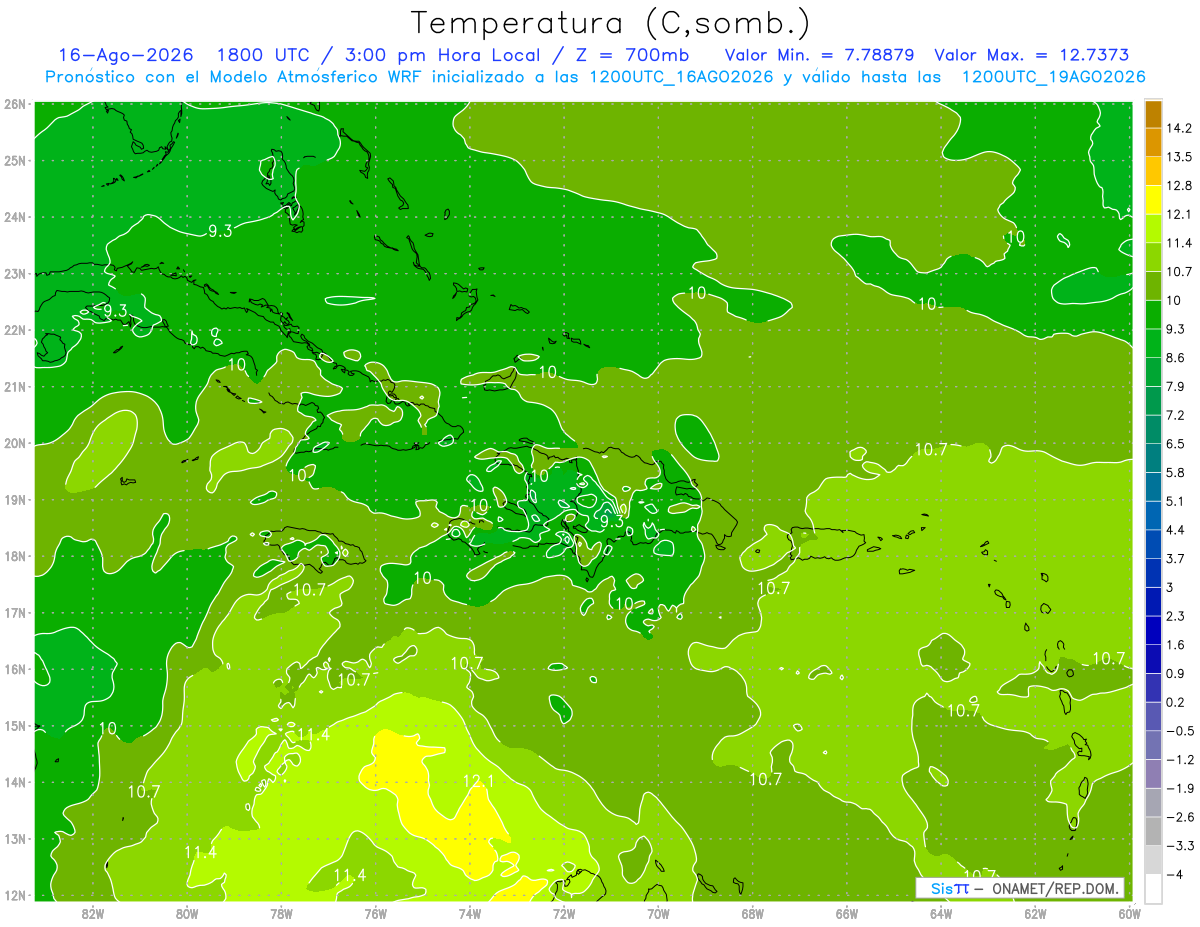
Task: Click the '12.1' contour label on the map
Action: click(479, 781)
